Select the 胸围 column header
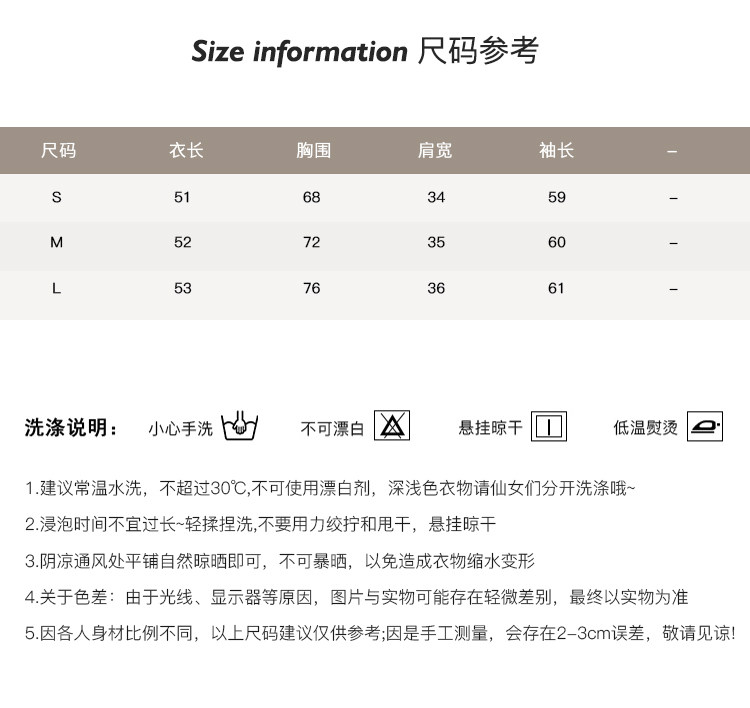The height and width of the screenshot is (708, 750). 313,151
